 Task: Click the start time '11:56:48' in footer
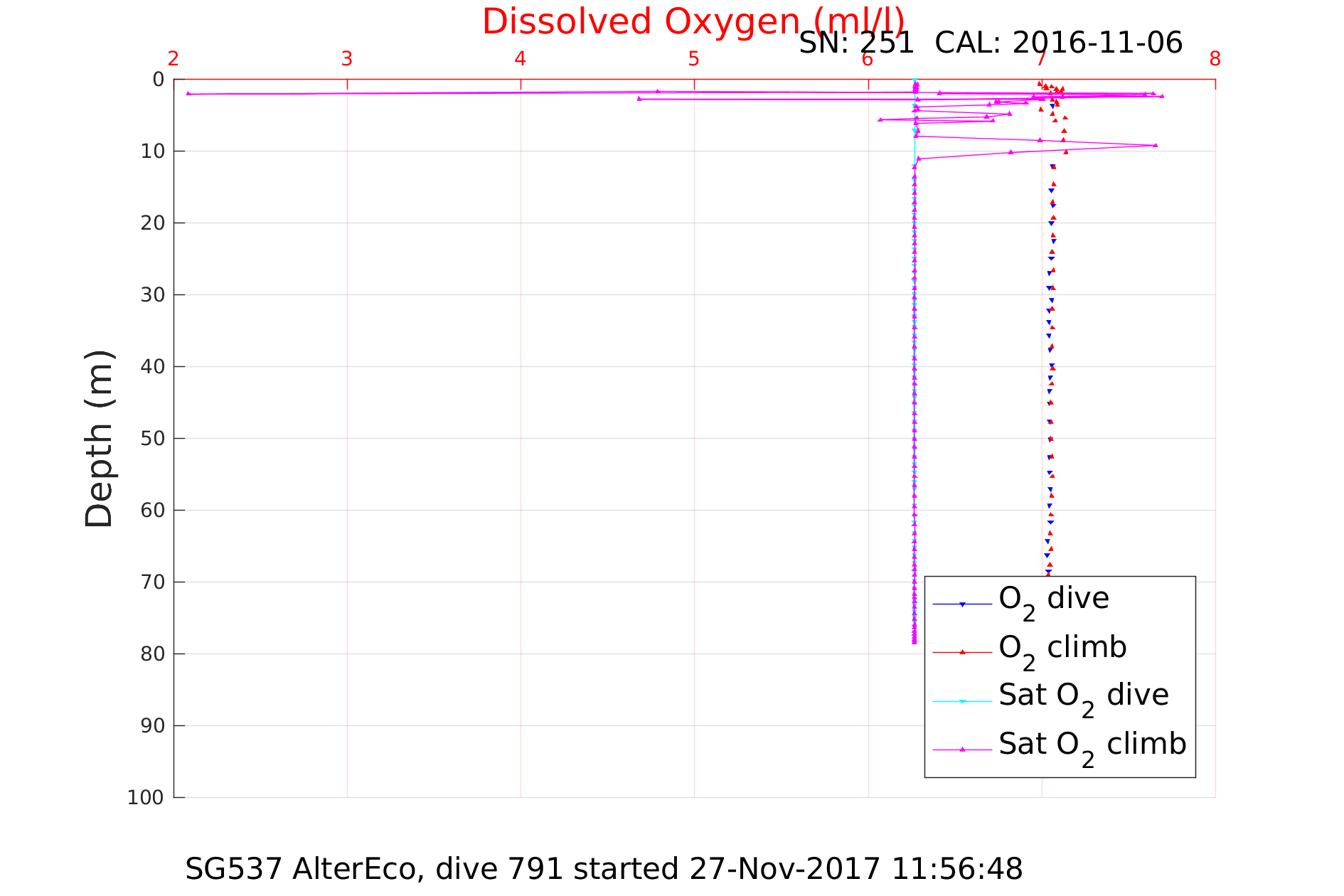957,869
